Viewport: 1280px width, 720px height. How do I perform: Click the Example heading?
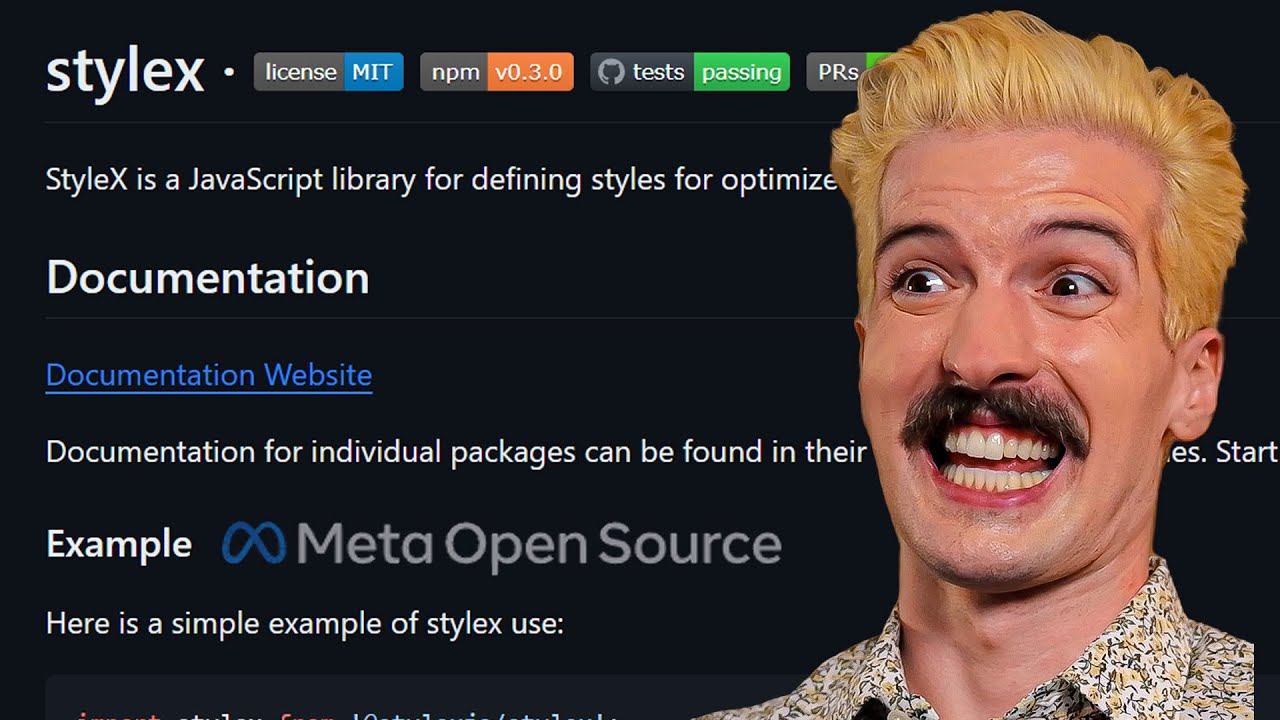point(119,545)
